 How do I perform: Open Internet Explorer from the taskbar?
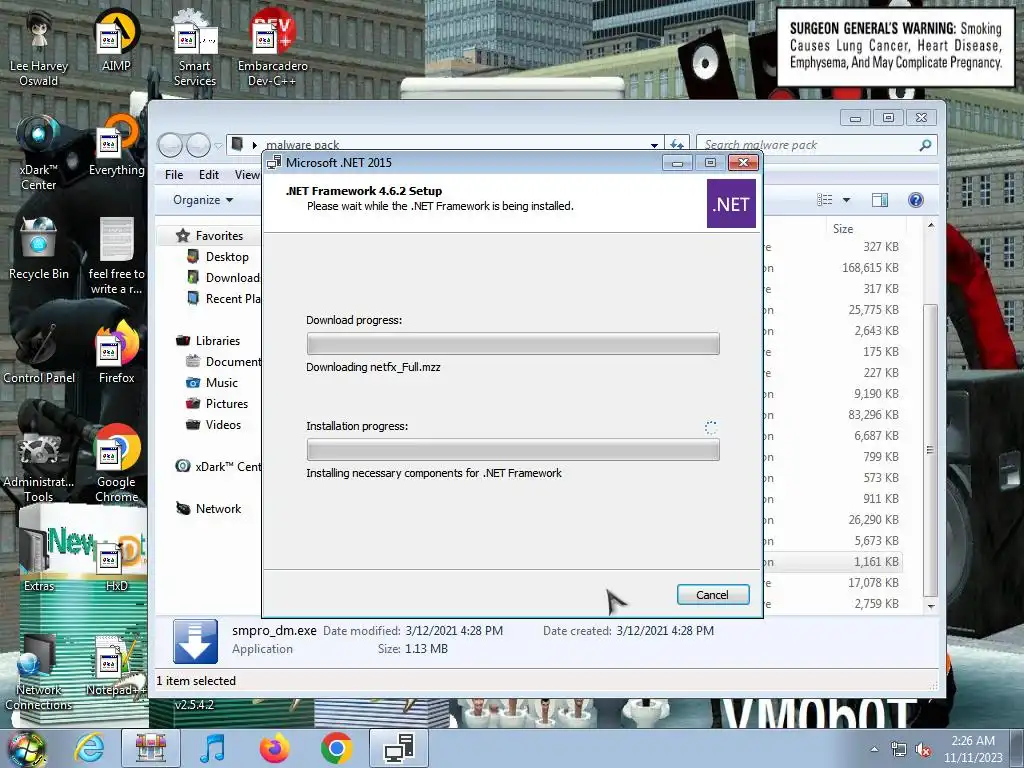[88, 748]
